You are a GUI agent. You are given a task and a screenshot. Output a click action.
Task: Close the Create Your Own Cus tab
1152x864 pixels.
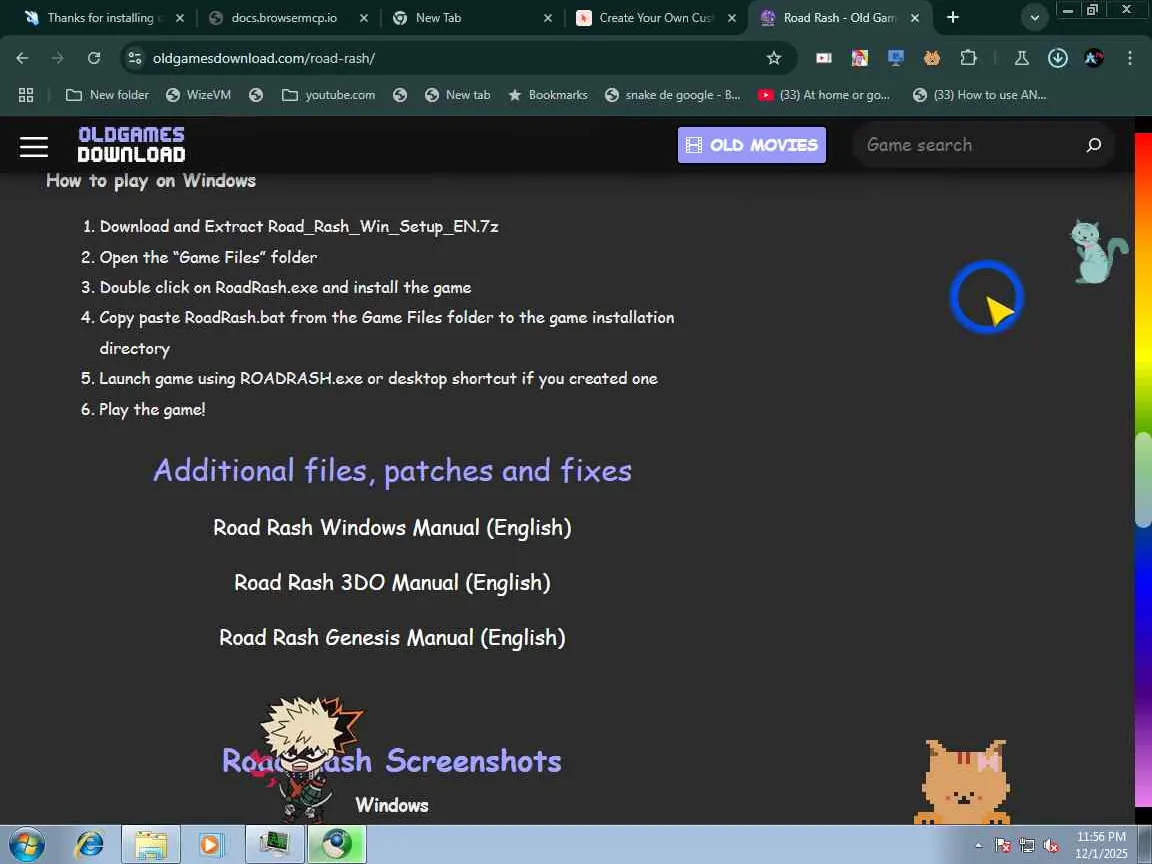(732, 18)
